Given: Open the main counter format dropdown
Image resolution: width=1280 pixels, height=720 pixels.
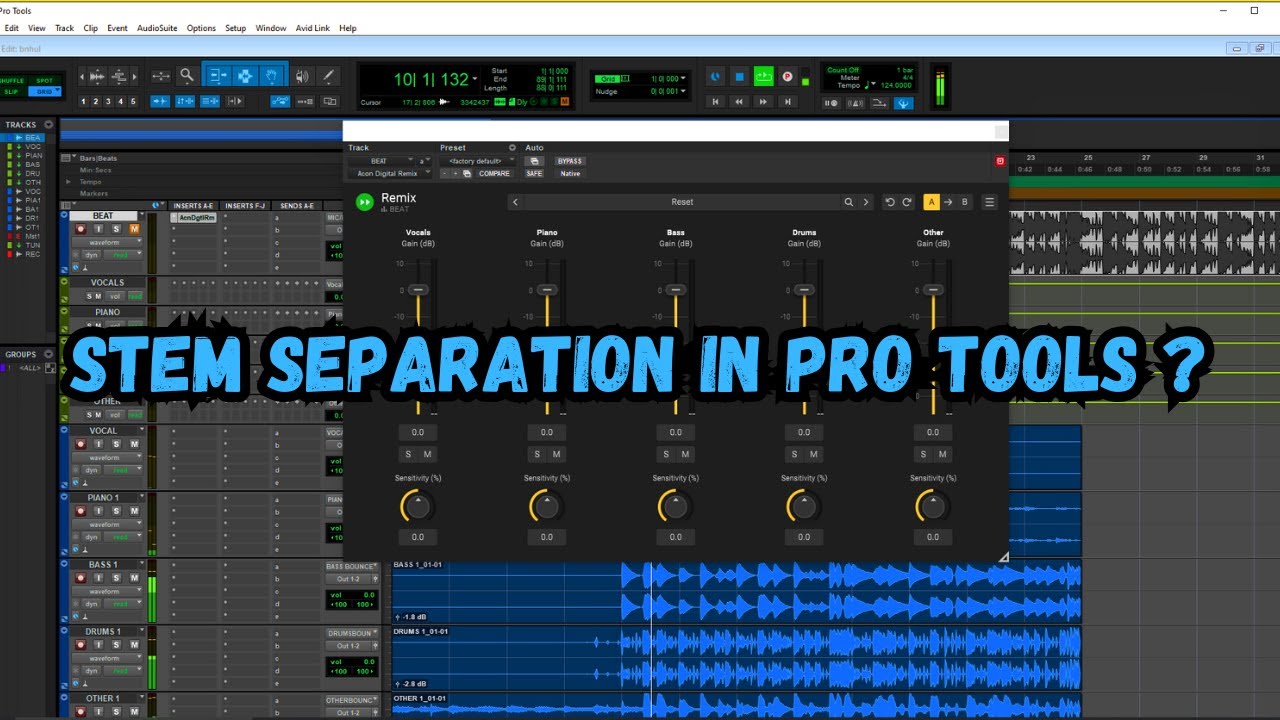Looking at the screenshot, I should (x=475, y=79).
